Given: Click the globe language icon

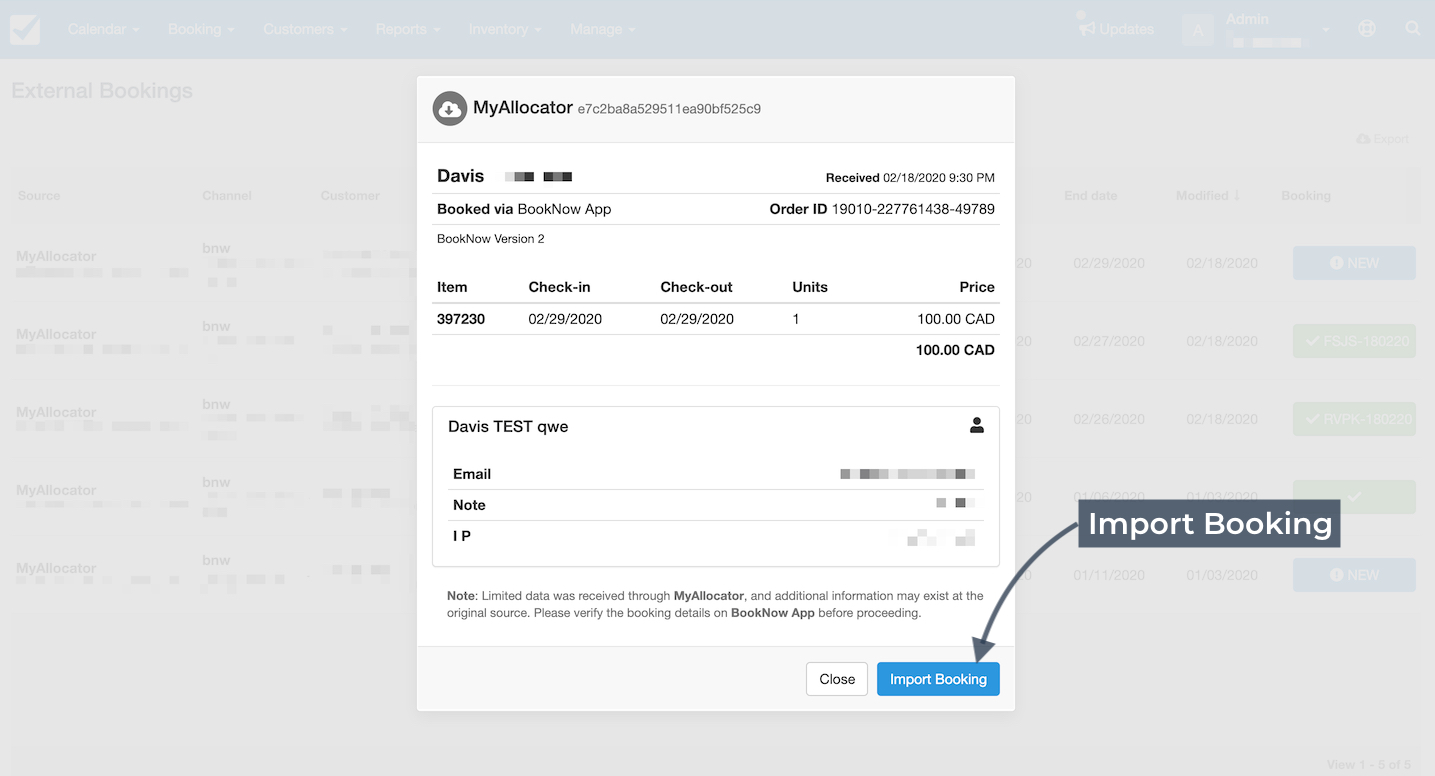Looking at the screenshot, I should (1367, 29).
